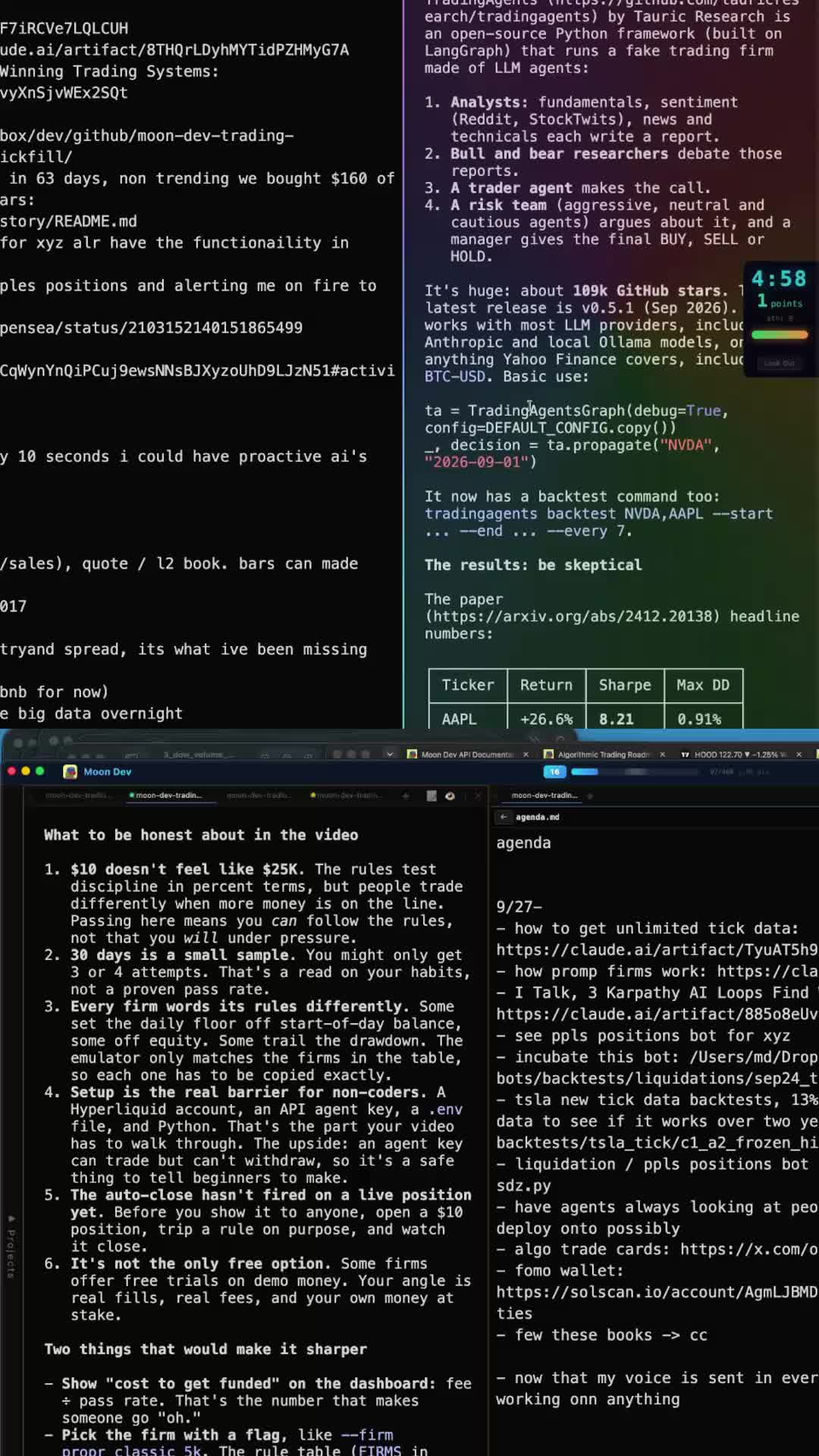Screen dimensions: 819x1456
Task: Select the yellow-dot moon-dev-tradin terminal tab
Action: (x=346, y=795)
